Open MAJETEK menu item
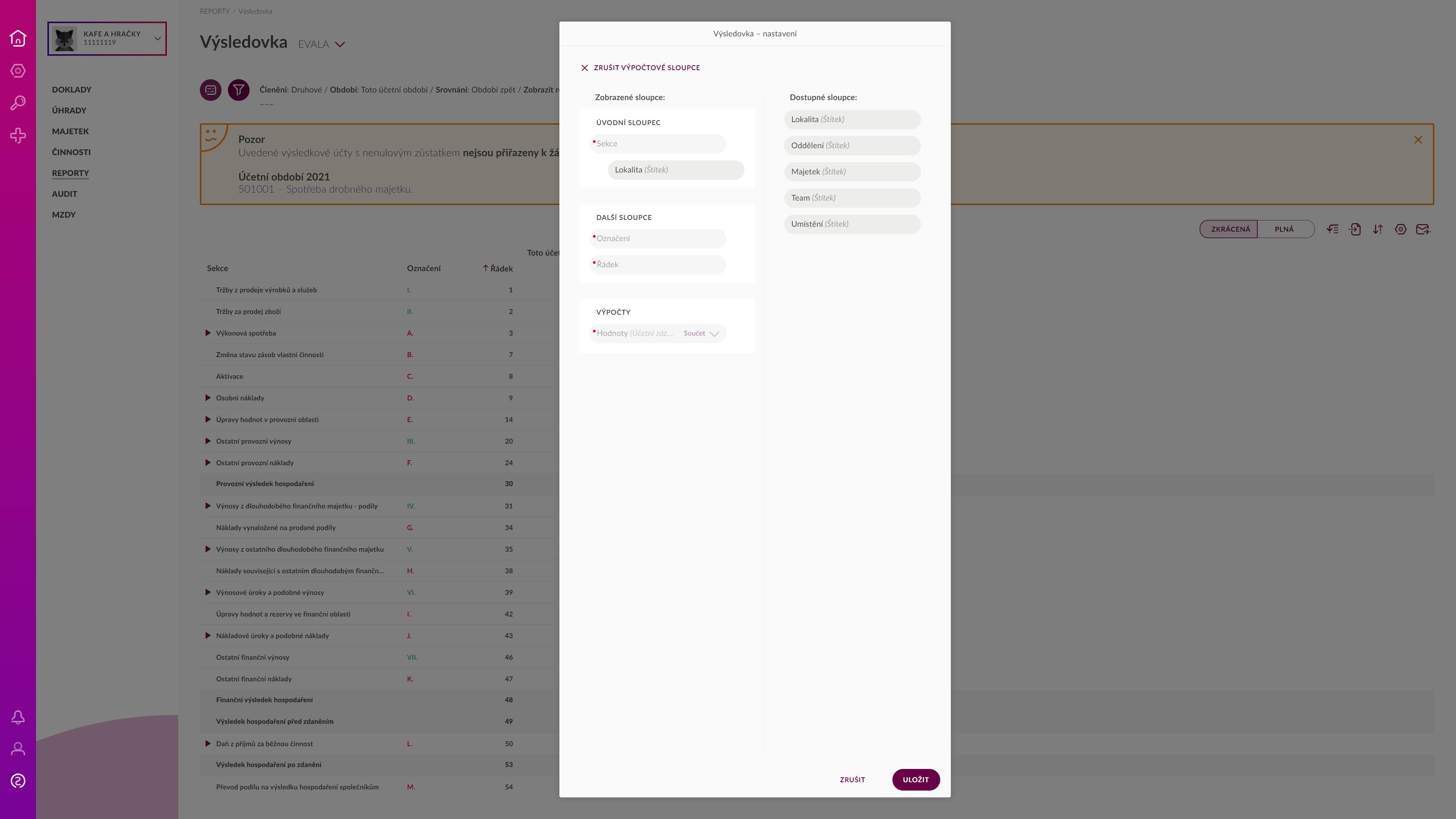1456x819 pixels. (71, 132)
